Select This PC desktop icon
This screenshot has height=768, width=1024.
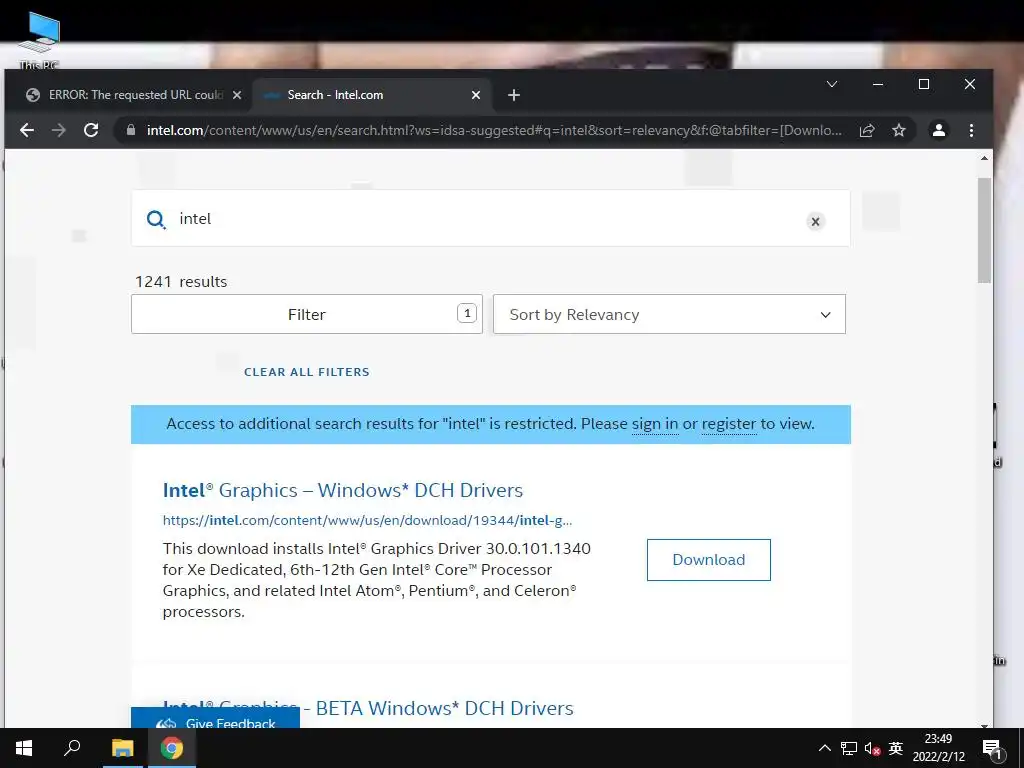click(39, 40)
